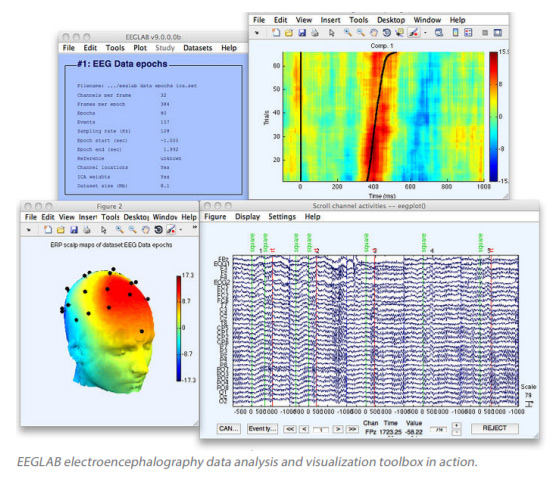
Task: Select Data Cursor tool in Comp. 1 window
Action: [x=400, y=33]
